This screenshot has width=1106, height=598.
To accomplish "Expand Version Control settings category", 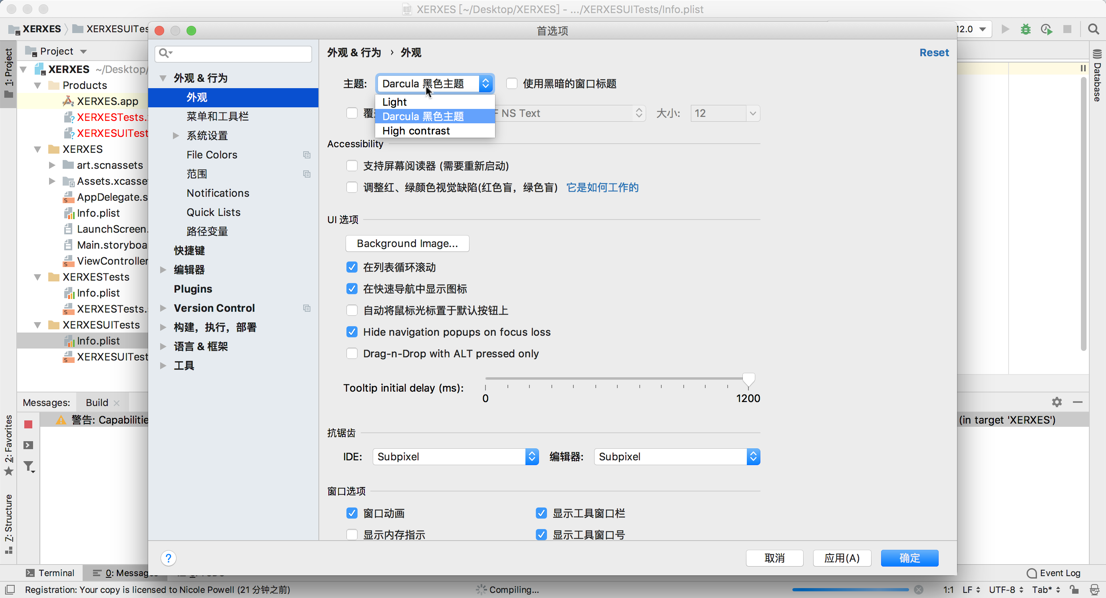I will [163, 308].
